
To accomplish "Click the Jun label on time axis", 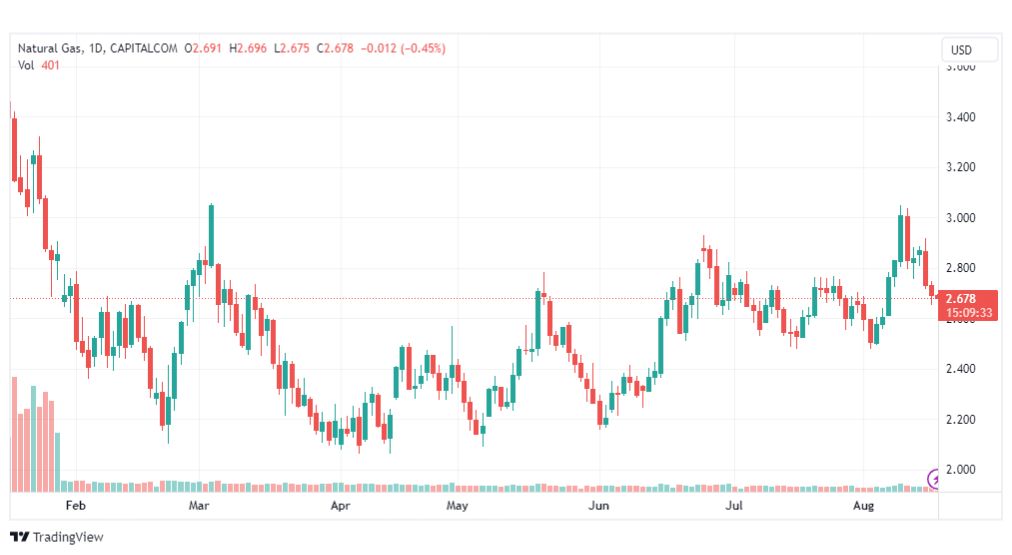I will [x=598, y=505].
